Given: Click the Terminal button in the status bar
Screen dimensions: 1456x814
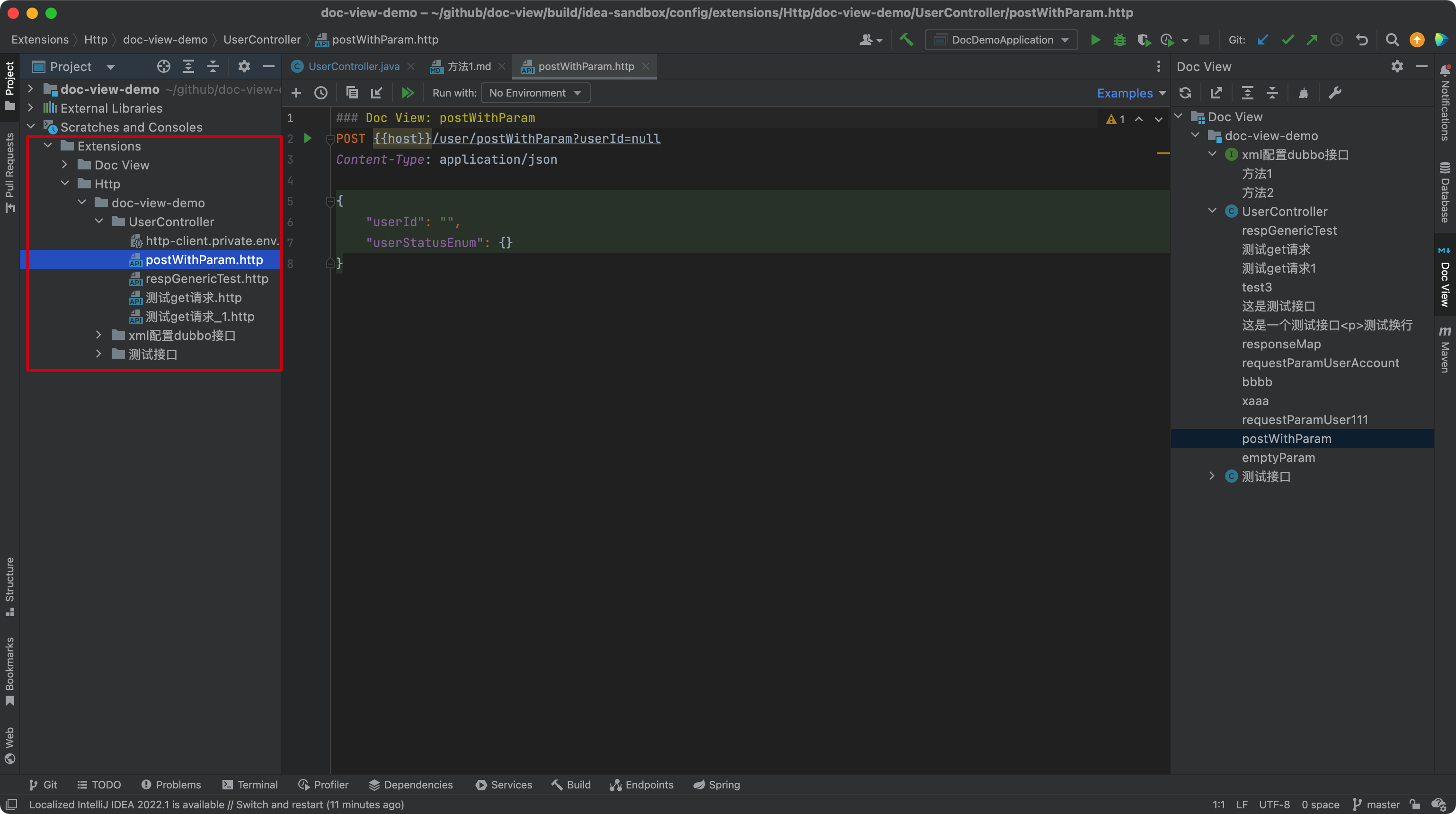Looking at the screenshot, I should [250, 785].
